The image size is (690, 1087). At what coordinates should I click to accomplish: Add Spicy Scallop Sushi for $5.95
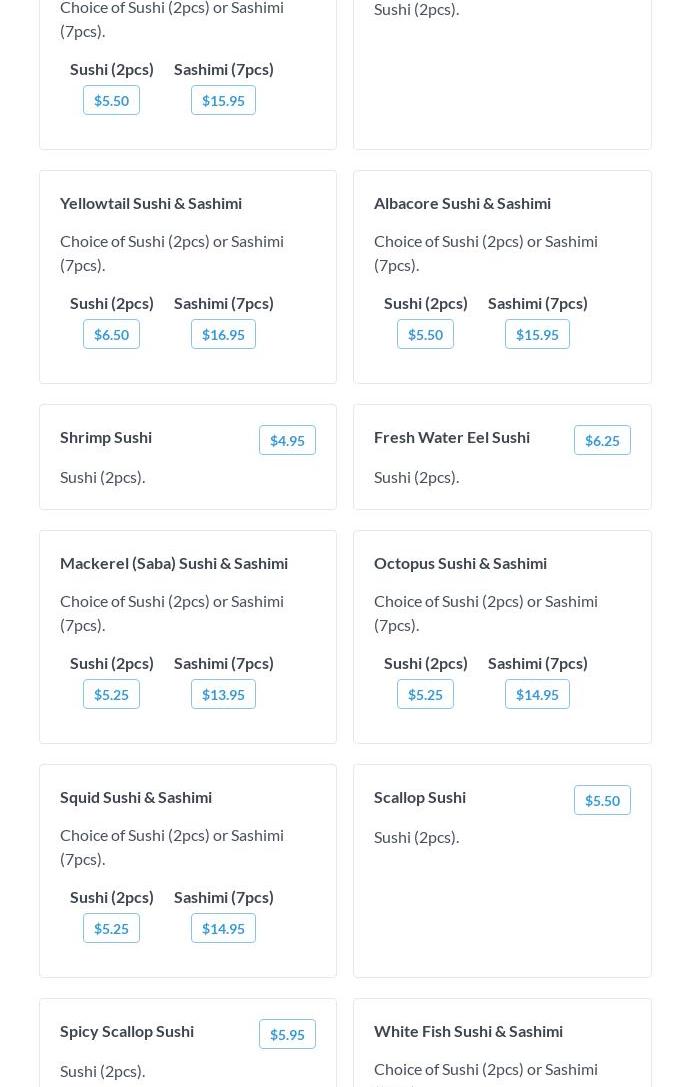(x=287, y=1034)
